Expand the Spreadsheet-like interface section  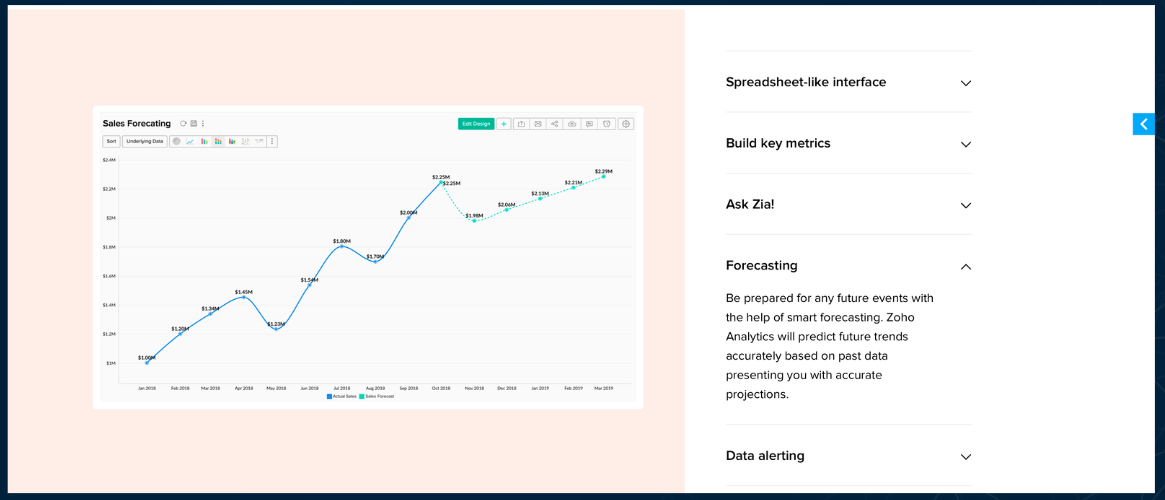965,83
